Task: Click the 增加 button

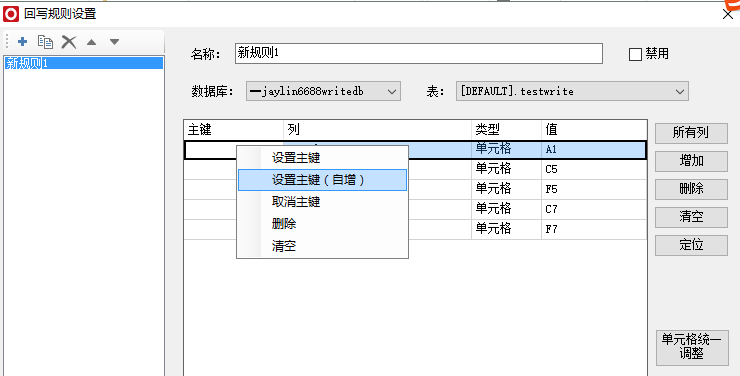Action: point(691,161)
